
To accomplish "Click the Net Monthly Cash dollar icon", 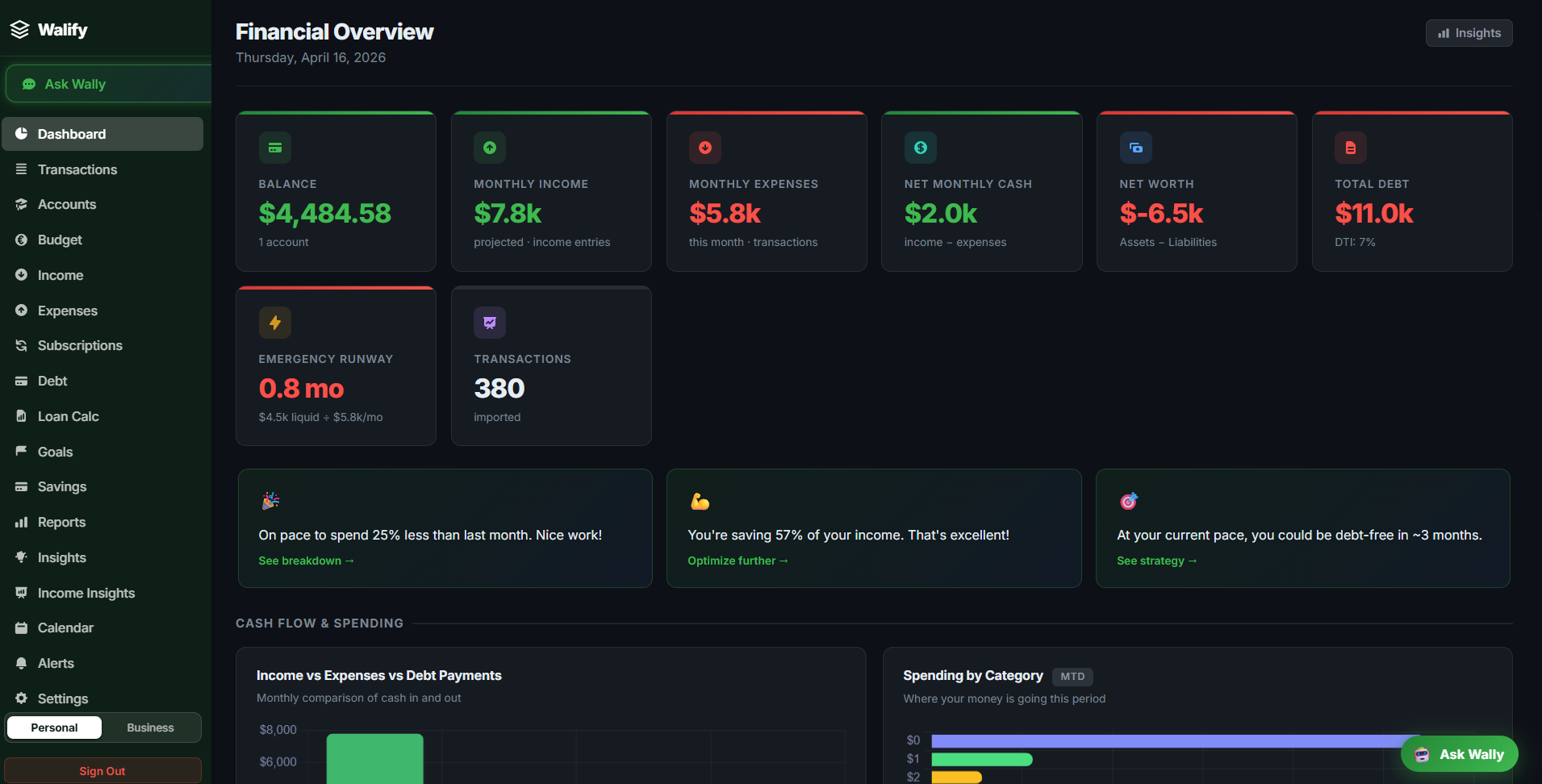I will pyautogui.click(x=921, y=148).
